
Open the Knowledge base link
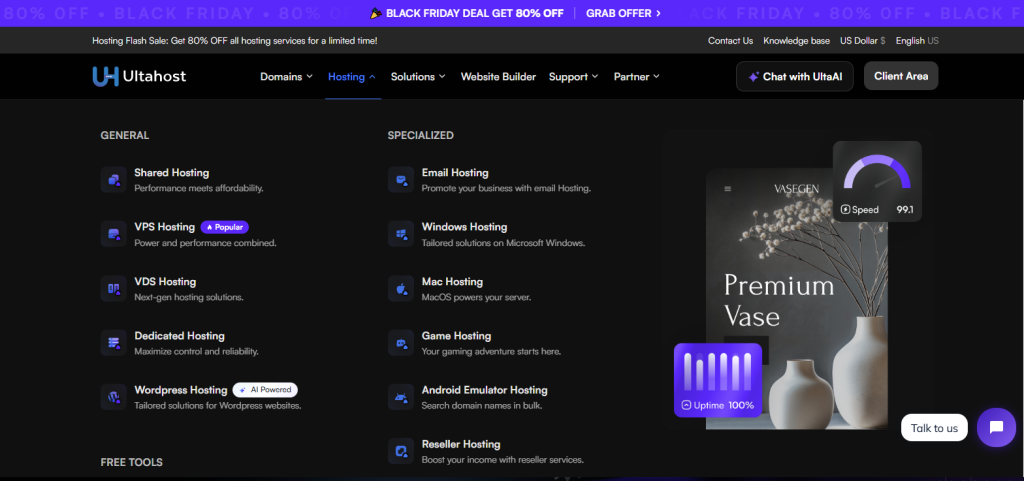click(x=797, y=40)
